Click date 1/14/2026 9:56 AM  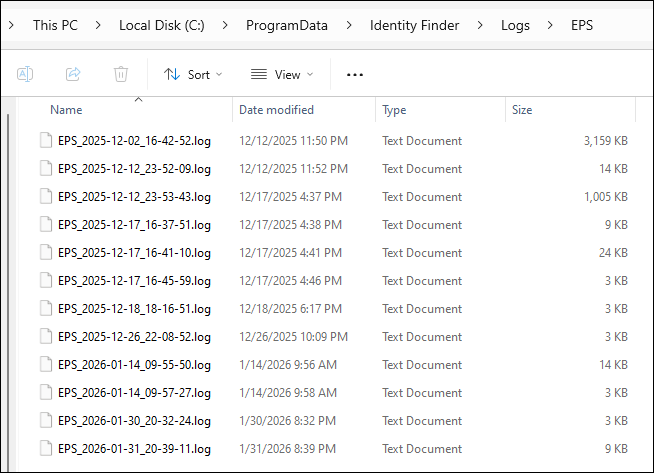(x=288, y=365)
